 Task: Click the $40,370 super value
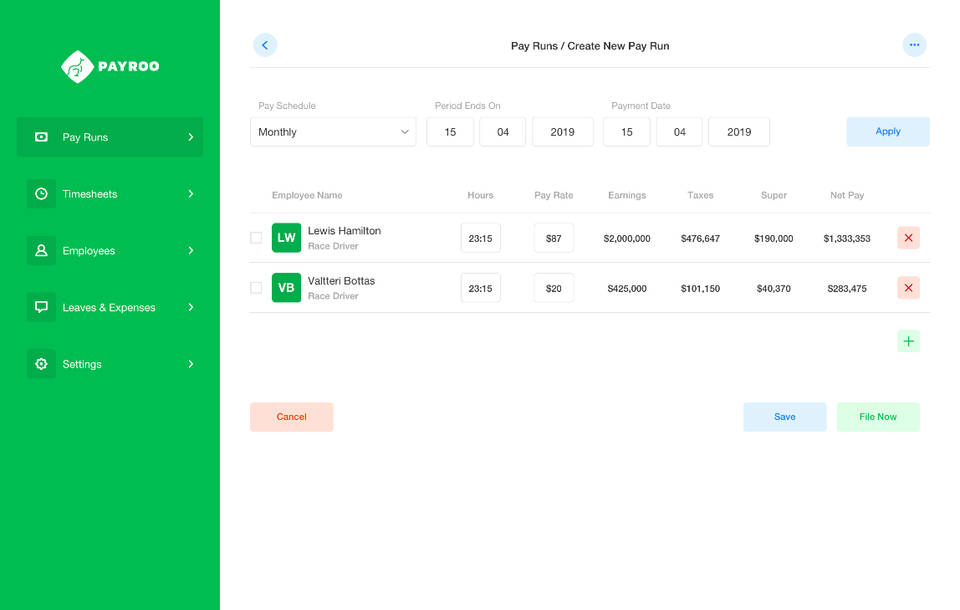click(x=774, y=288)
